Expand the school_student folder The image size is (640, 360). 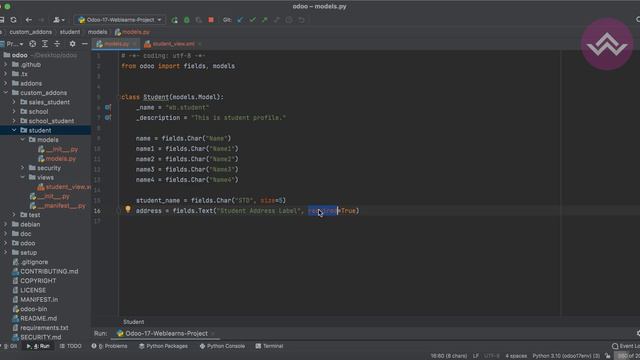pos(14,121)
